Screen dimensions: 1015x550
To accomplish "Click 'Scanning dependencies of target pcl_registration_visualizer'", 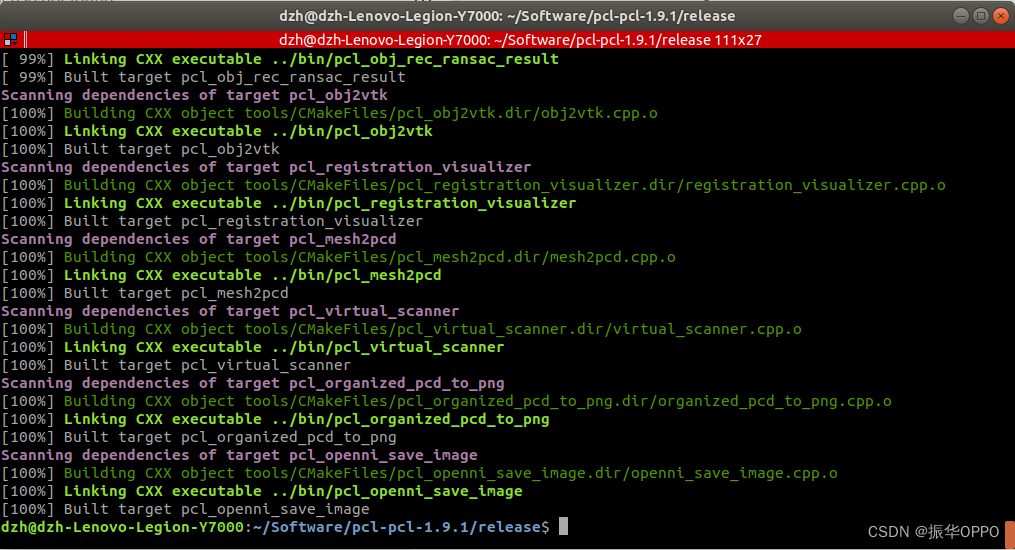I will pos(266,167).
